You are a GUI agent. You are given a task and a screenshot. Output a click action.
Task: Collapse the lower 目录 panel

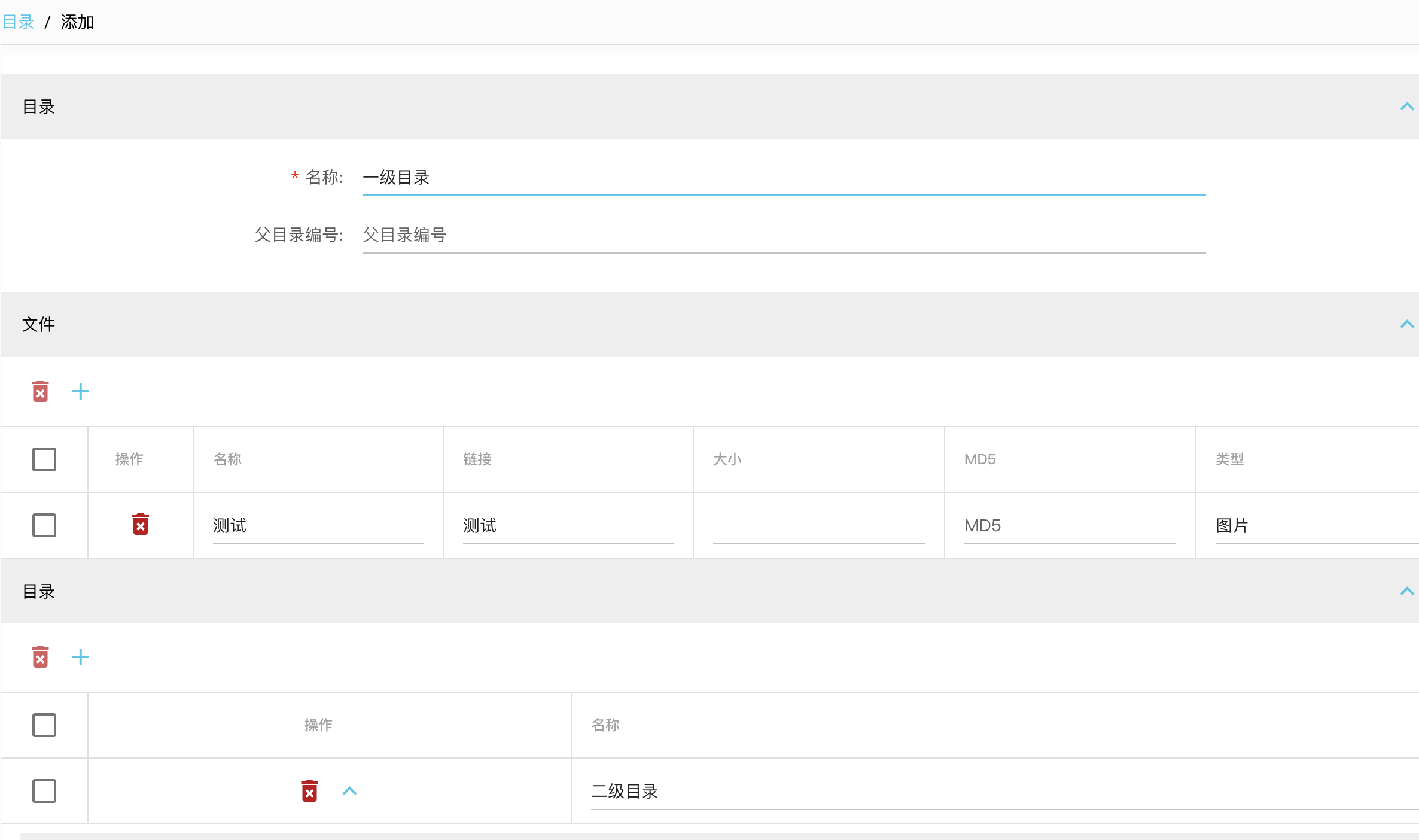click(1406, 592)
